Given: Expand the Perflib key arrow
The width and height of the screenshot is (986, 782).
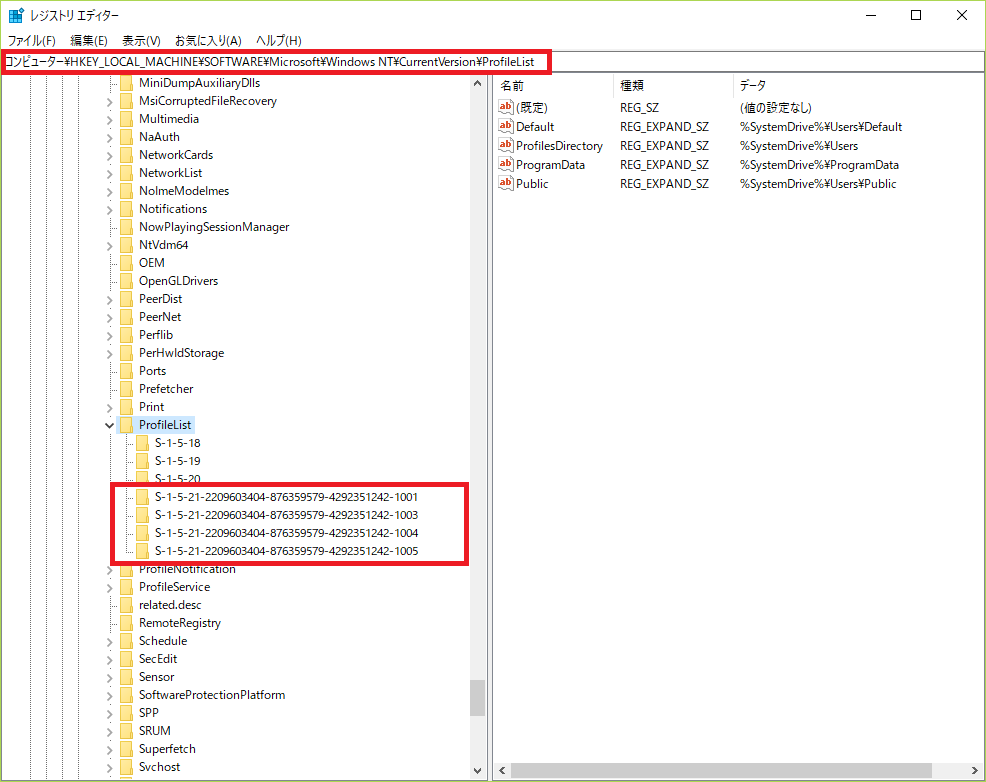Looking at the screenshot, I should (x=110, y=335).
